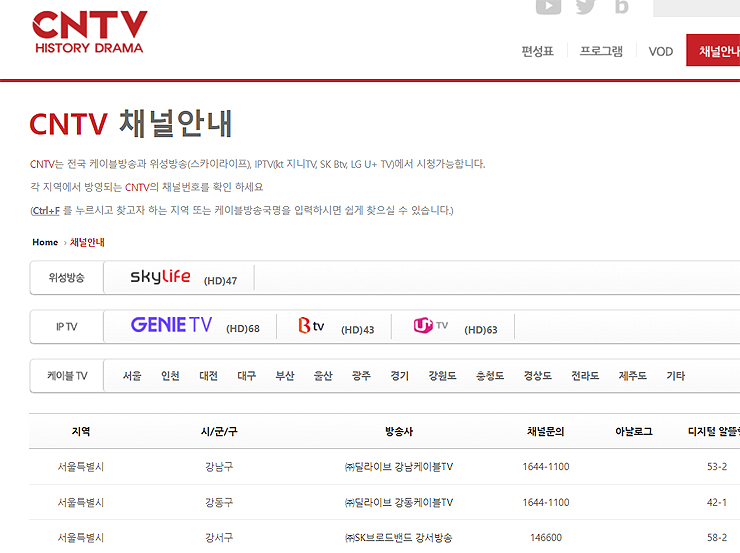Click the U+ TV logo
740x553 pixels.
coord(430,326)
